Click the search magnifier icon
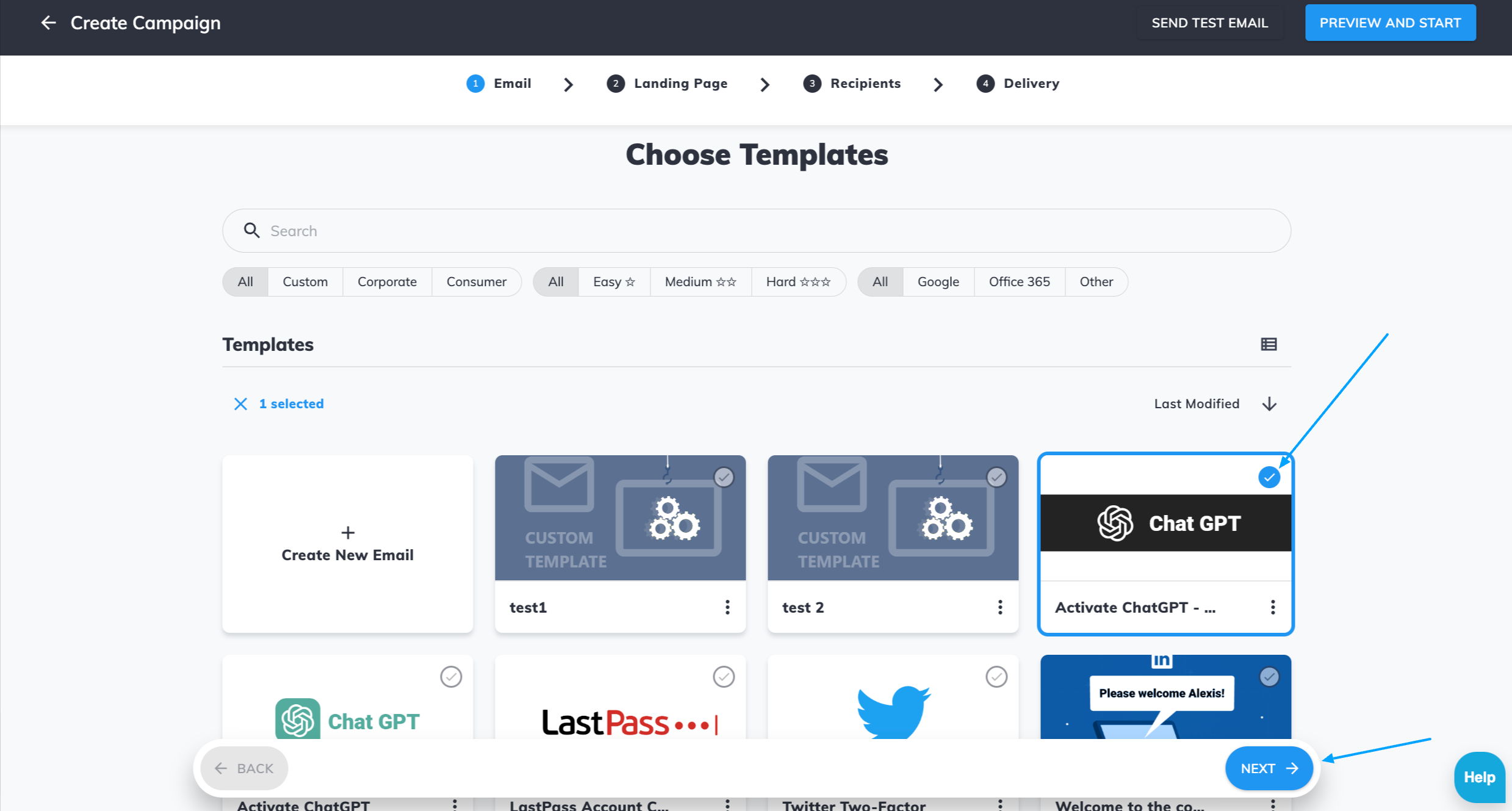Screen dimensions: 1512x811 coord(251,230)
